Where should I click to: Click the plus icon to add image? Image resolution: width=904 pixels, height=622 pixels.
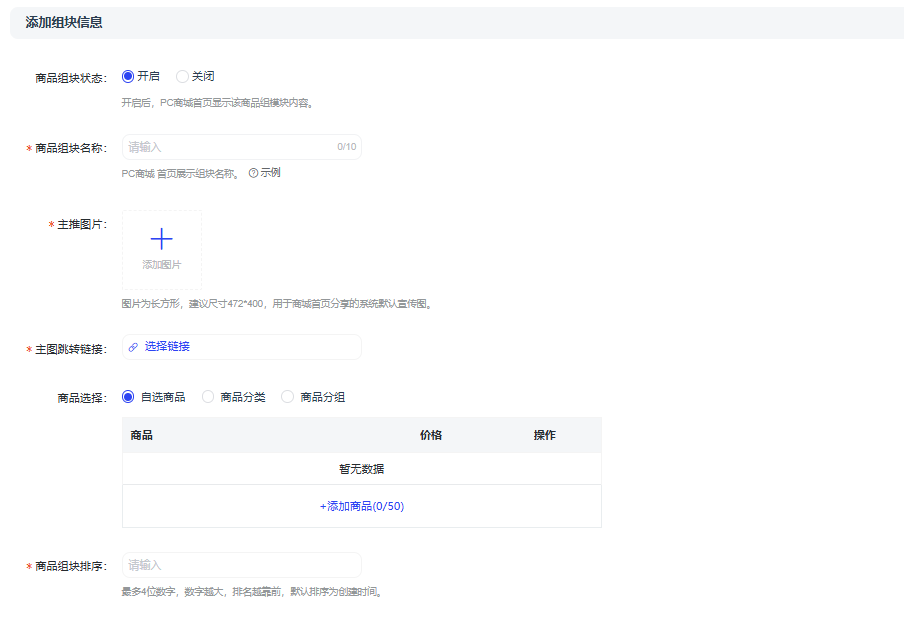coord(161,239)
